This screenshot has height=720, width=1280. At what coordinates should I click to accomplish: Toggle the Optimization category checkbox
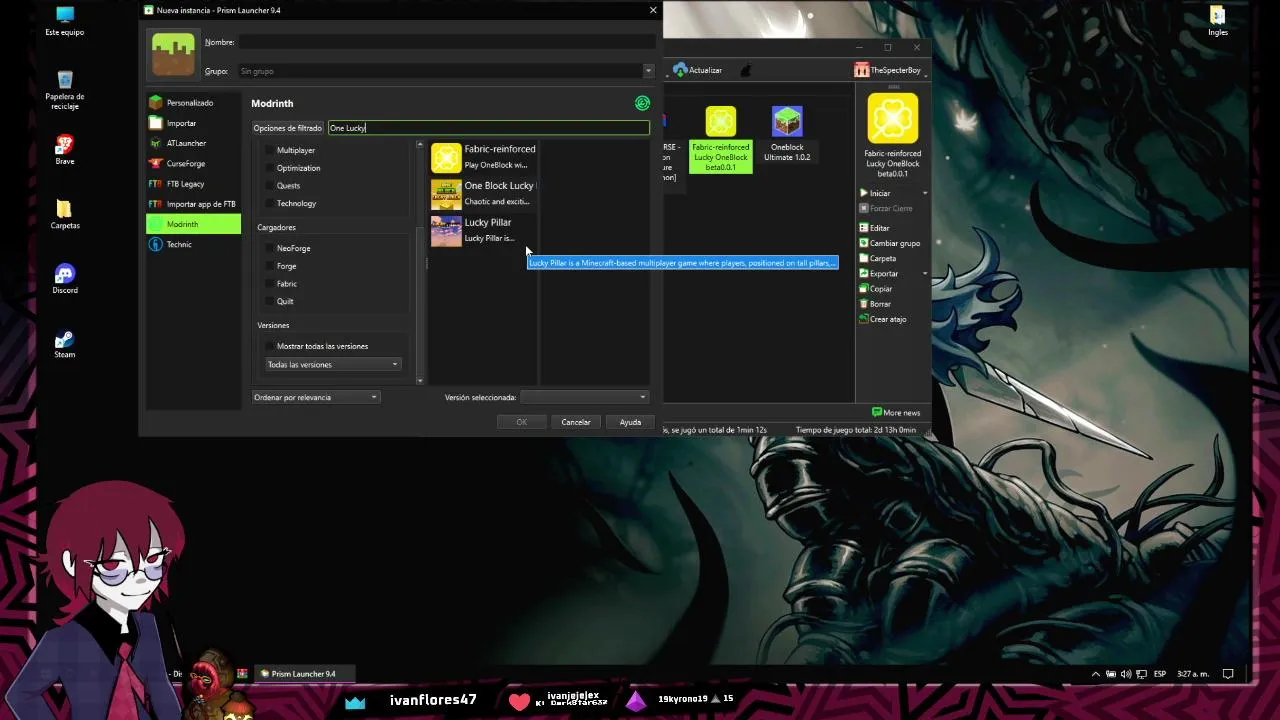[269, 168]
